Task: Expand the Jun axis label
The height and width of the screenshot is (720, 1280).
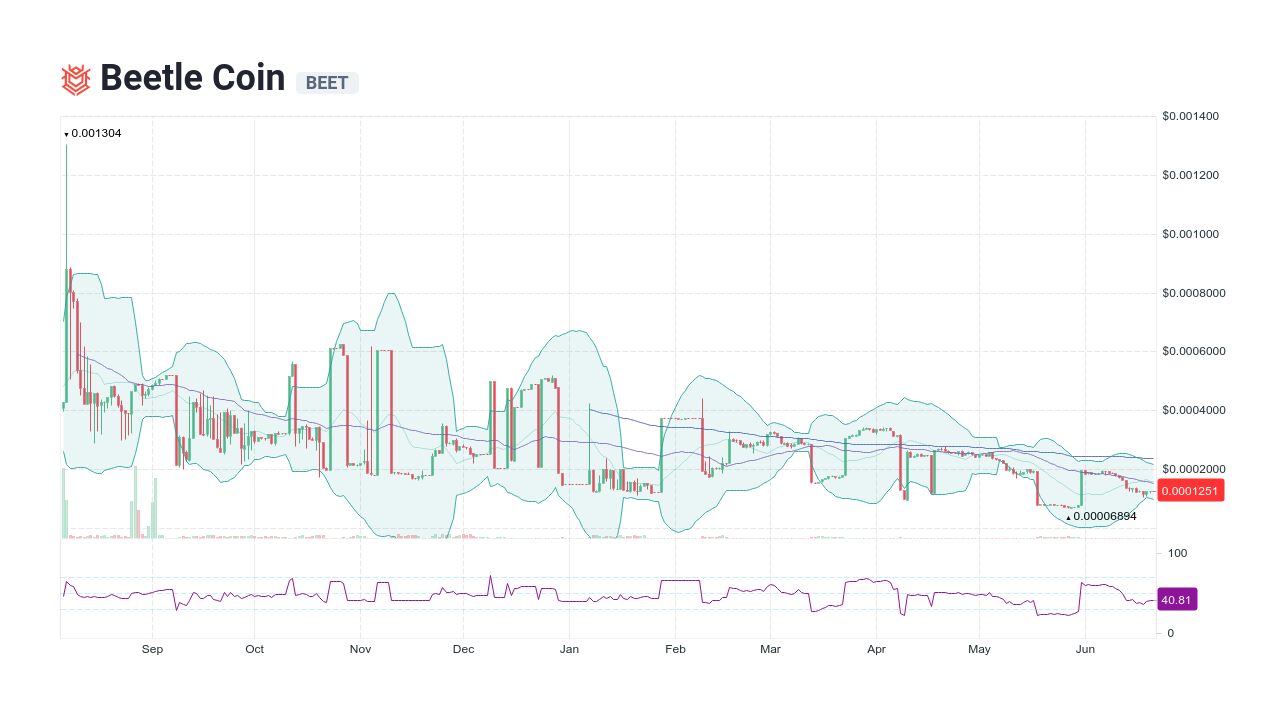Action: [1086, 649]
